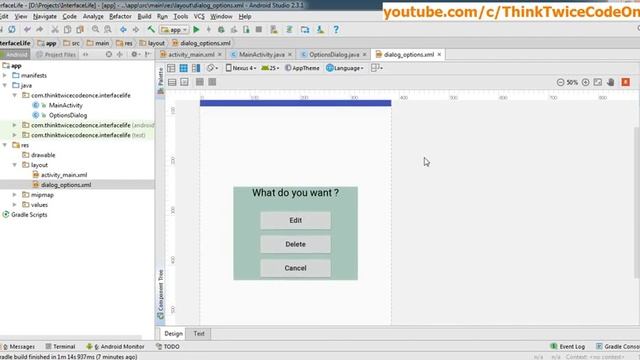Screen dimensions: 640x360
Task: Run the app with the green play button
Action: pos(196,29)
